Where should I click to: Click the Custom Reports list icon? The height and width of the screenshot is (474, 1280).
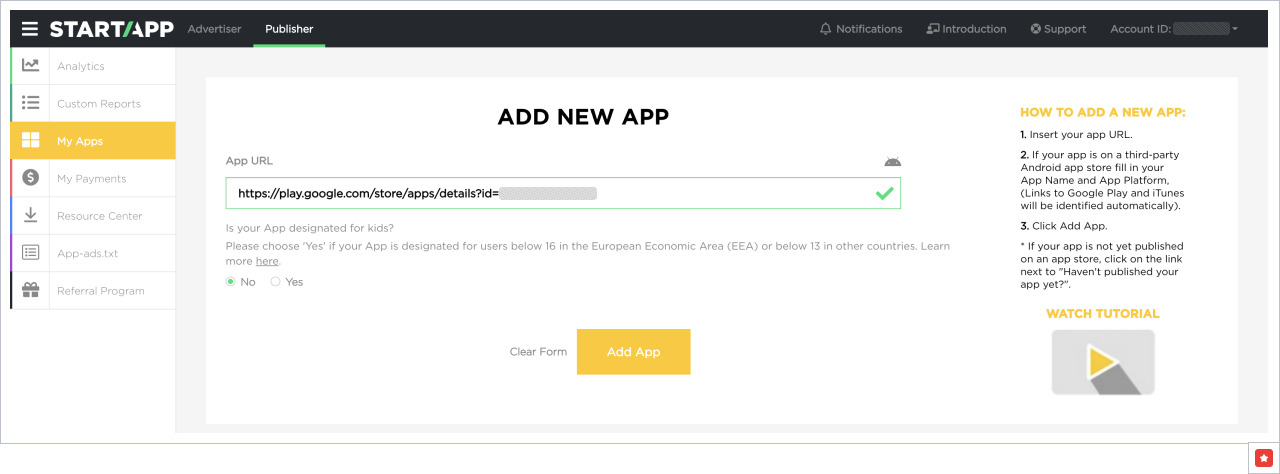pos(31,103)
